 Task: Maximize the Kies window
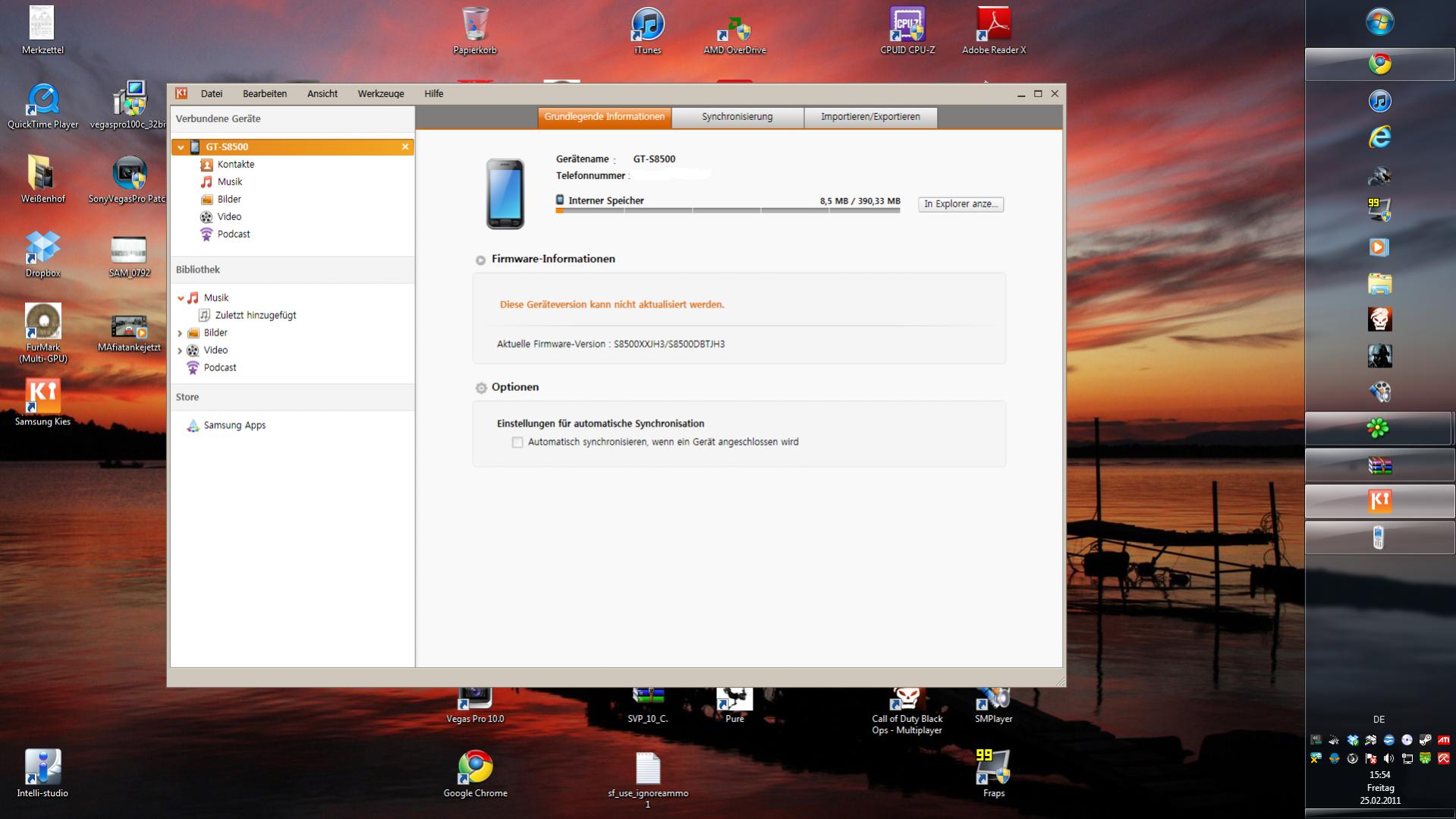tap(1038, 94)
